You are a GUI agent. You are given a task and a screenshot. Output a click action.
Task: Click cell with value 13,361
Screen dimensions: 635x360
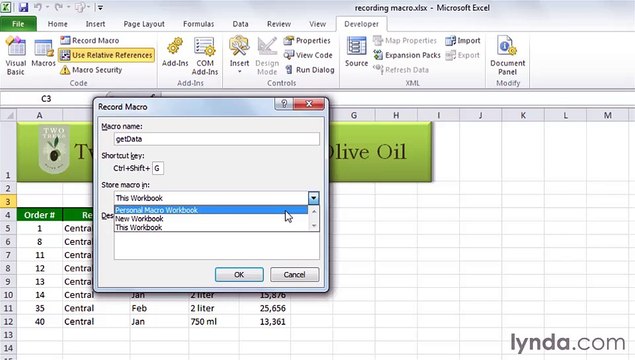pyautogui.click(x=265, y=322)
